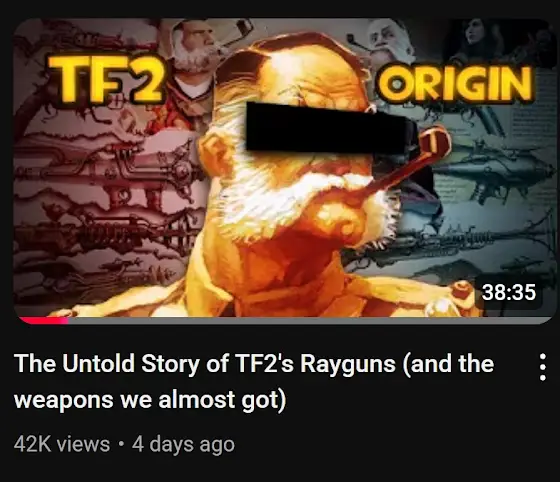Image resolution: width=560 pixels, height=482 pixels.
Task: Click the 38:35 duration badge
Action: (509, 292)
